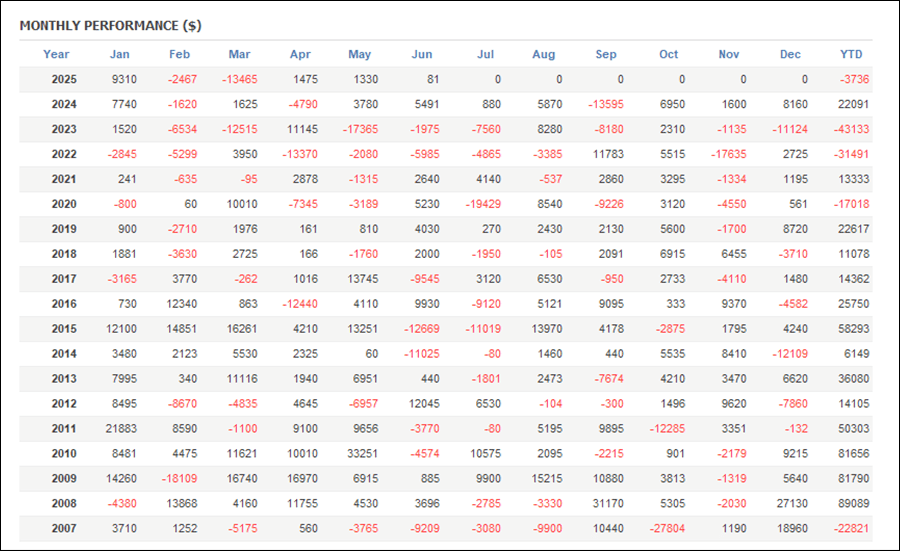Click 2023 YTD value -43133
900x551 pixels.
tap(852, 129)
